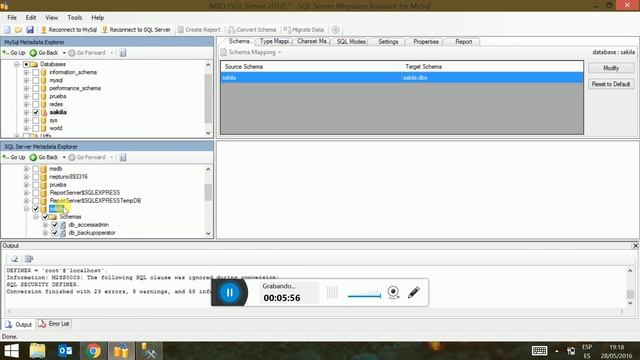The width and height of the screenshot is (640, 360).
Task: Uncheck the sakila database in MySql explorer
Action: tap(36, 112)
